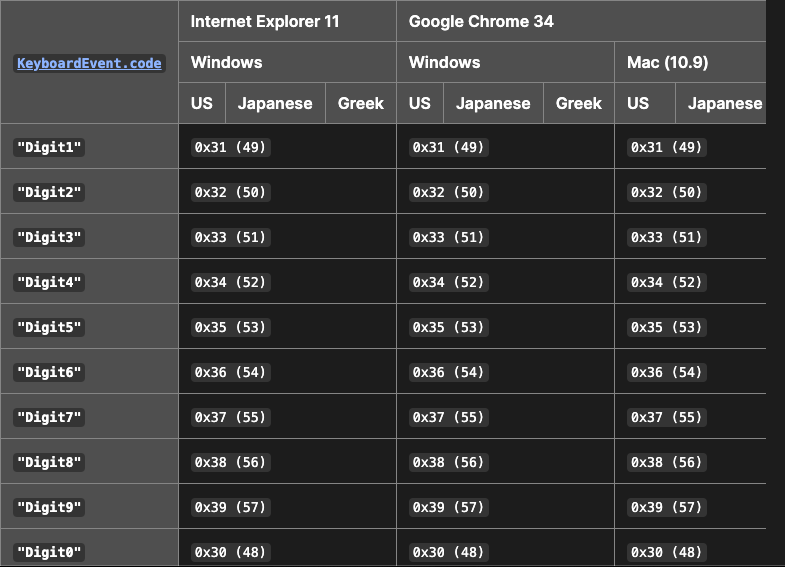Click 0x39 (57) in Mac column

point(667,508)
